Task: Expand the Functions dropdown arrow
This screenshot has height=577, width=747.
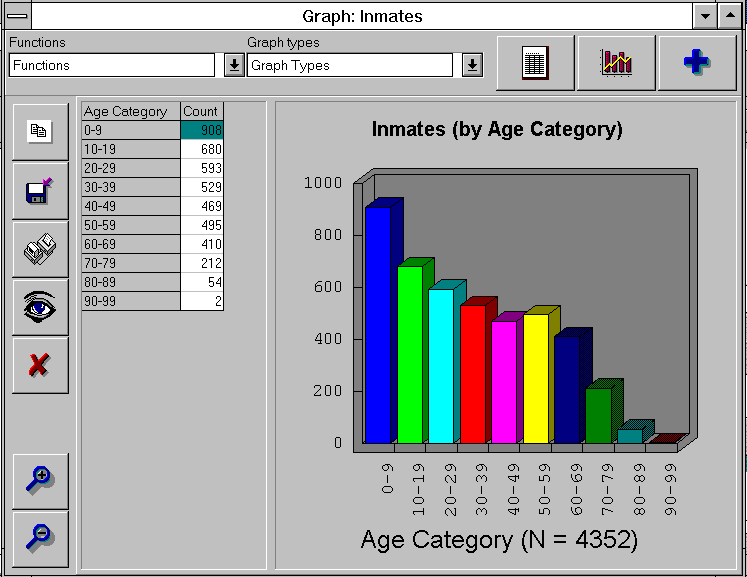Action: (x=233, y=66)
